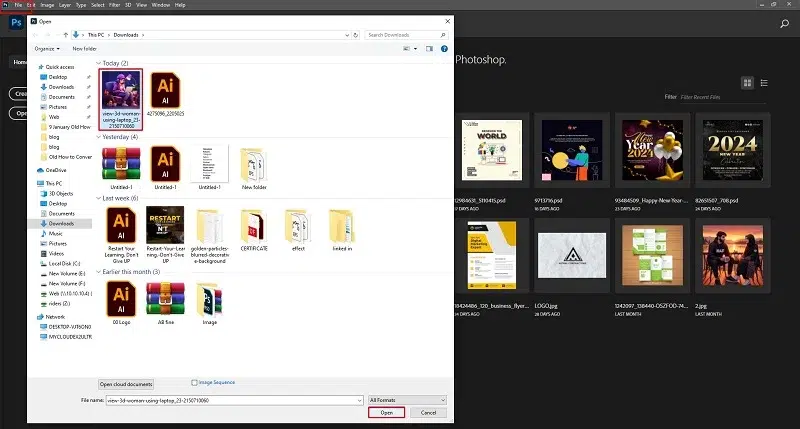Refresh the Downloads folder listing
Image resolution: width=800 pixels, height=429 pixels.
coord(356,35)
